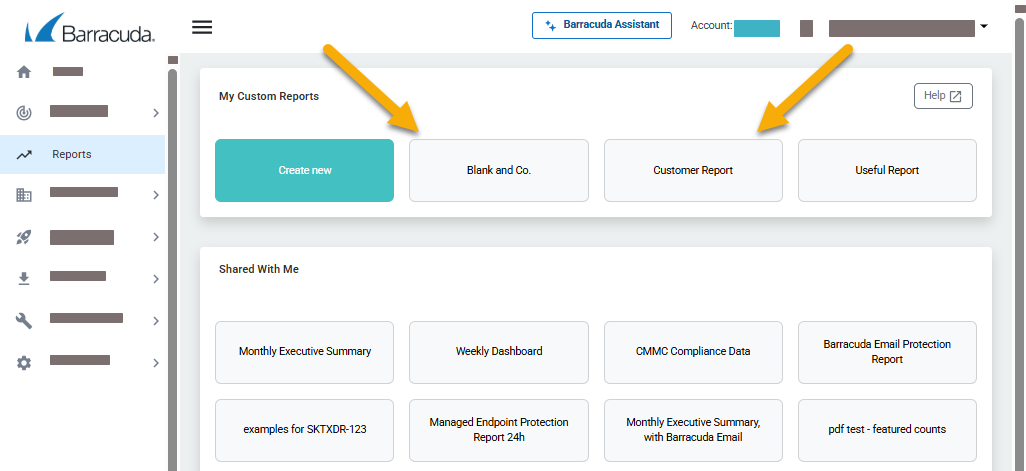Open Barracuda Email Protection Report

coord(887,352)
